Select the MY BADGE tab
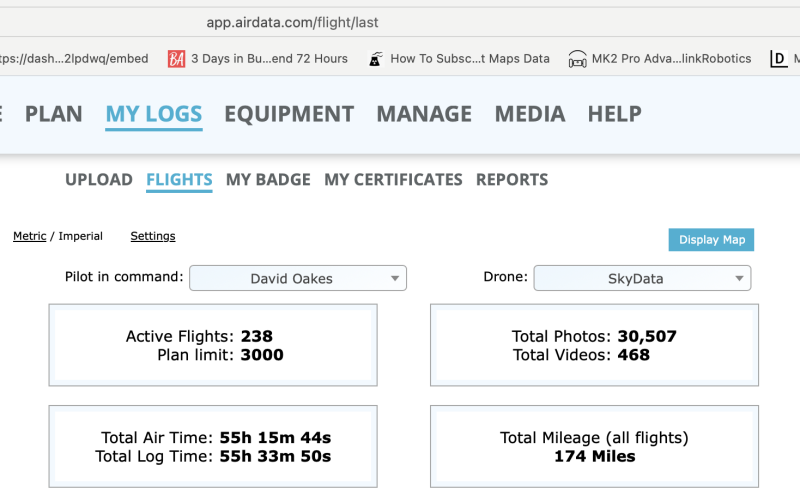This screenshot has height=496, width=800. [x=268, y=180]
